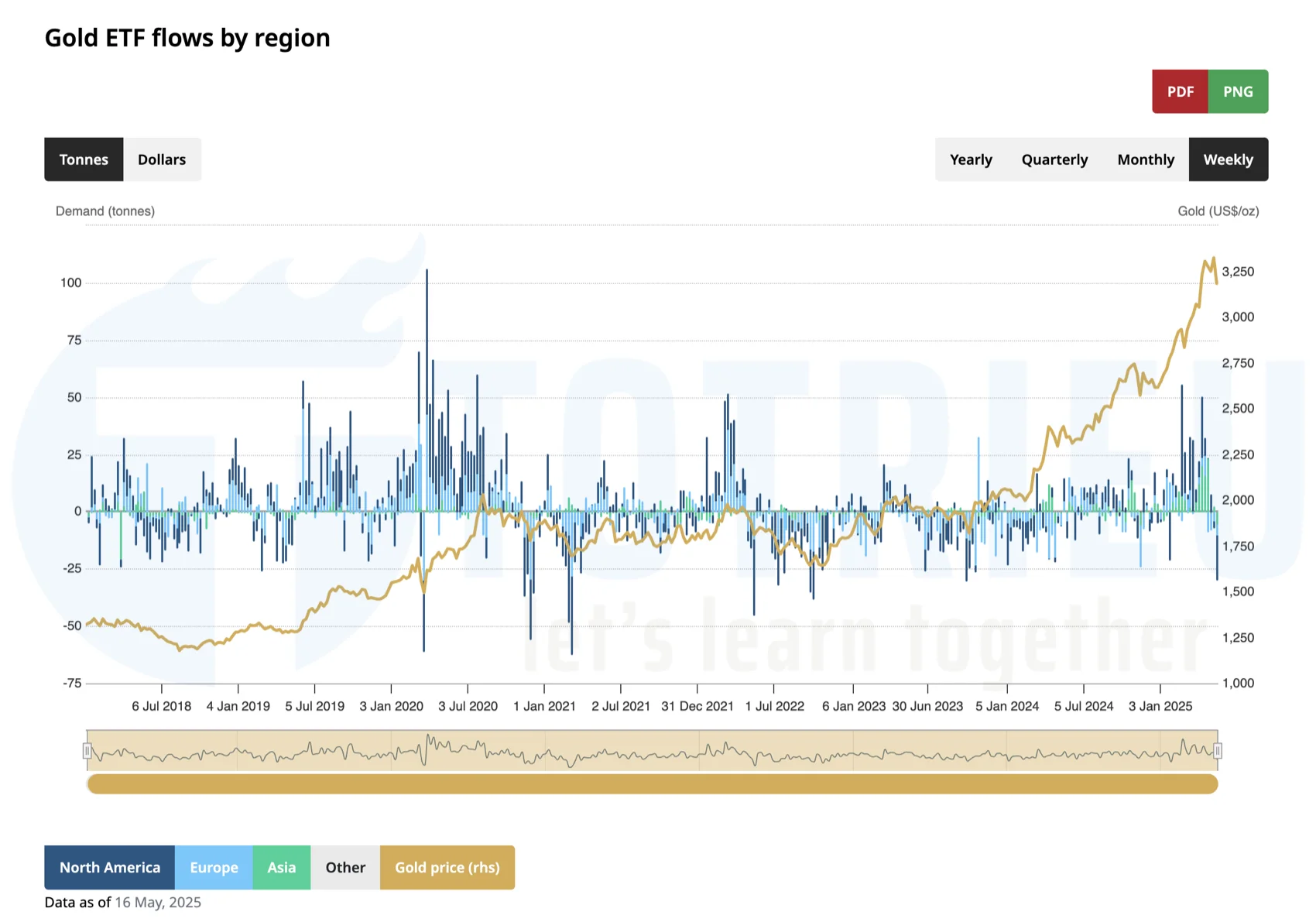Screen dimensions: 1316x922
Task: Download the chart as PDF
Action: pyautogui.click(x=1180, y=91)
